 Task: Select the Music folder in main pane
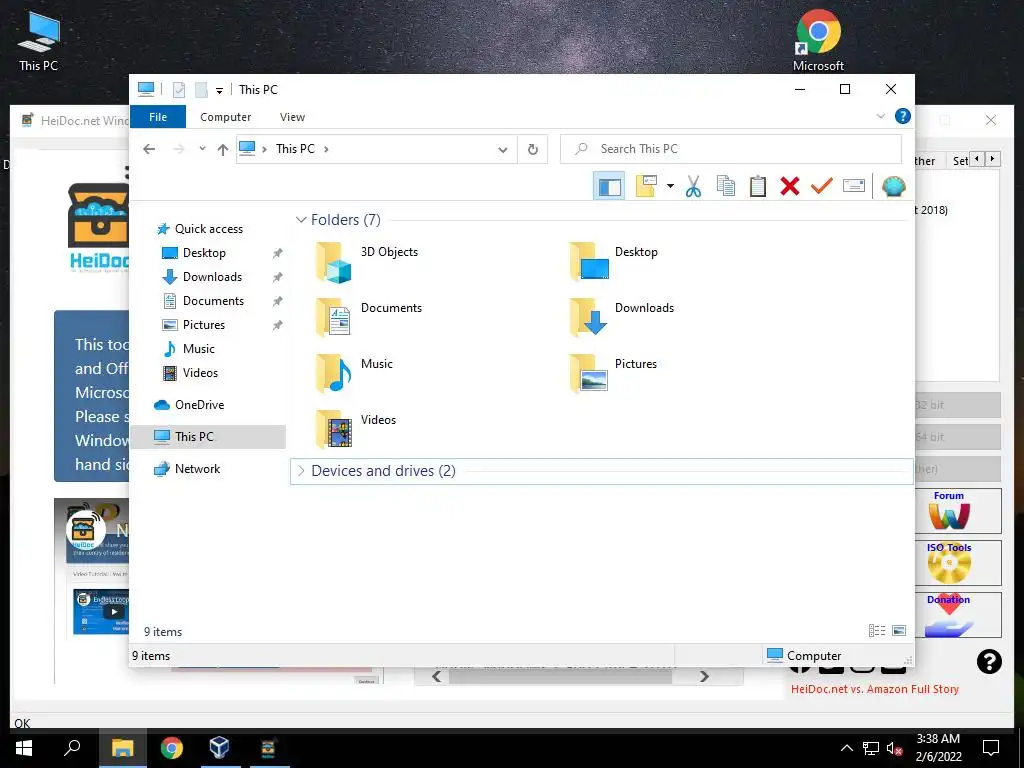[354, 374]
